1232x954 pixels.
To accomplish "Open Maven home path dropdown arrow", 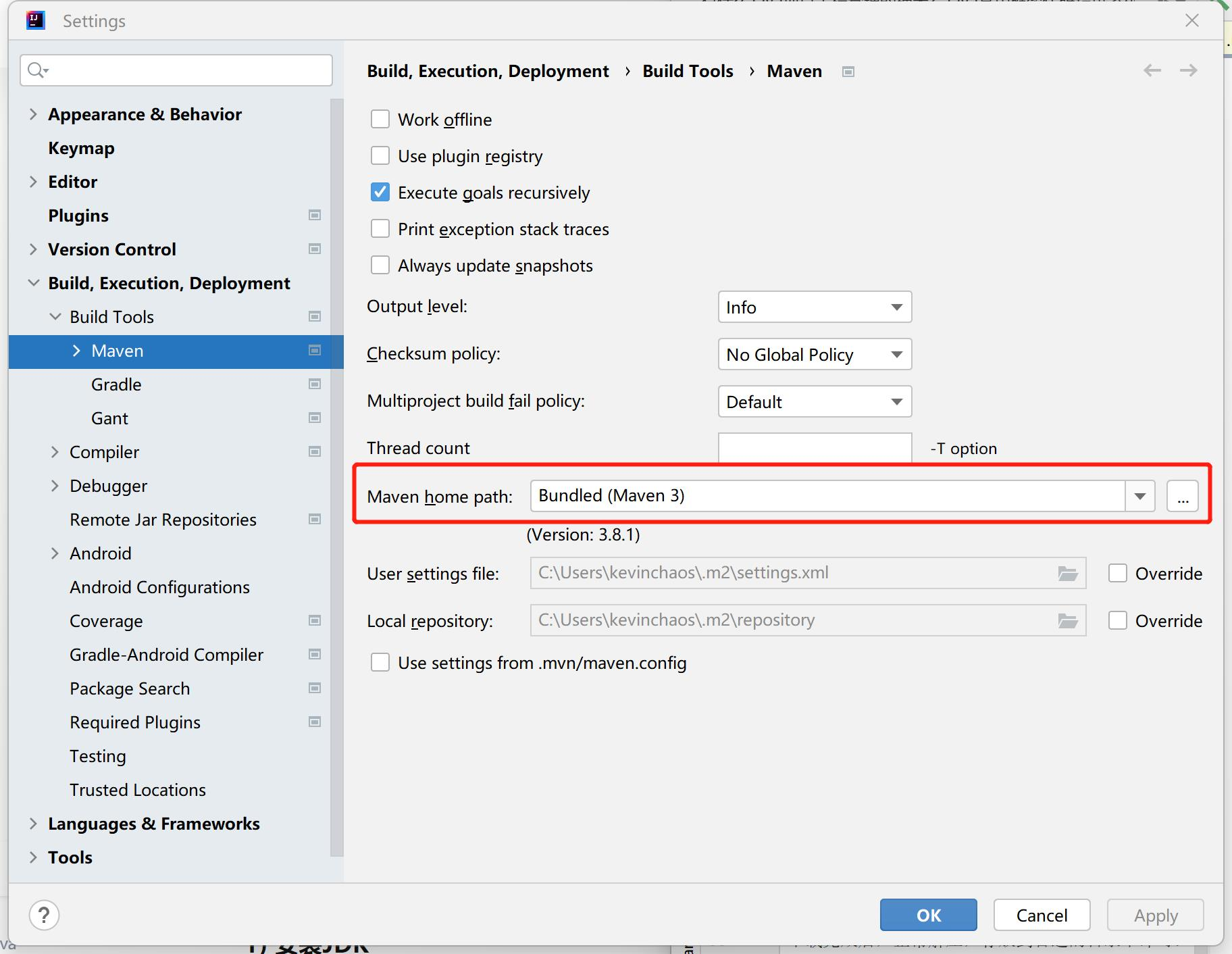I will [x=1140, y=497].
